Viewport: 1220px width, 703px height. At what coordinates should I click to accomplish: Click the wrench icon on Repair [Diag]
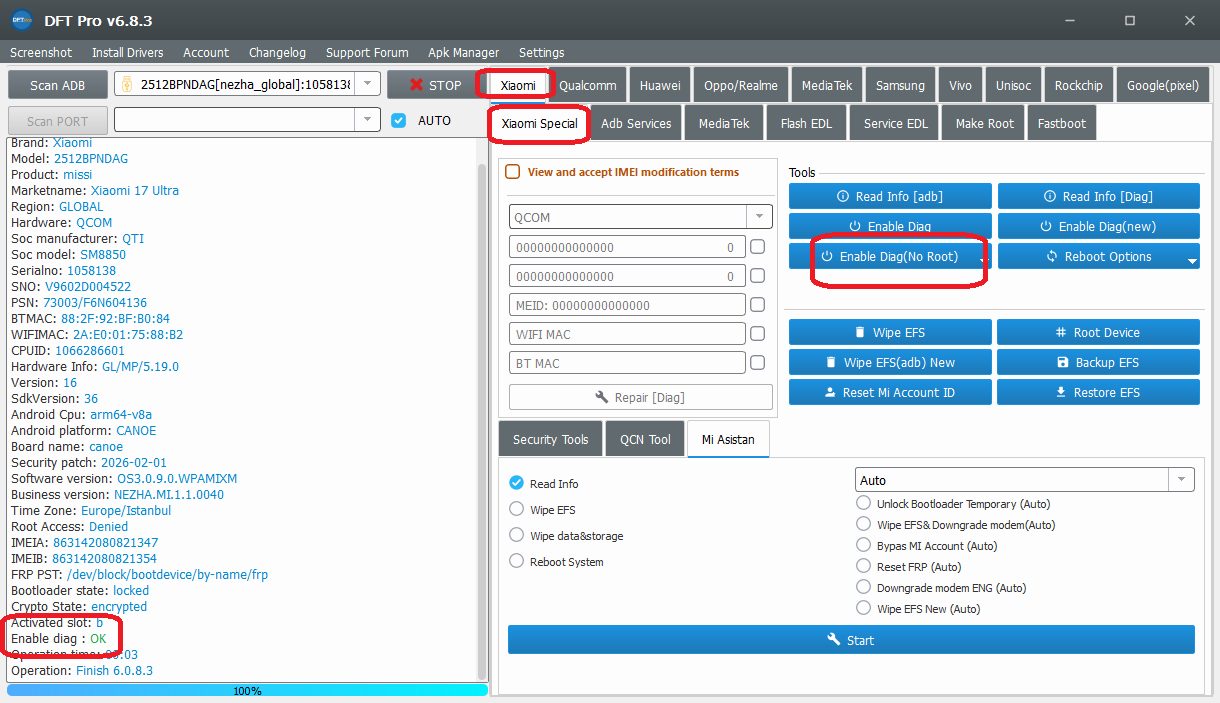(602, 397)
